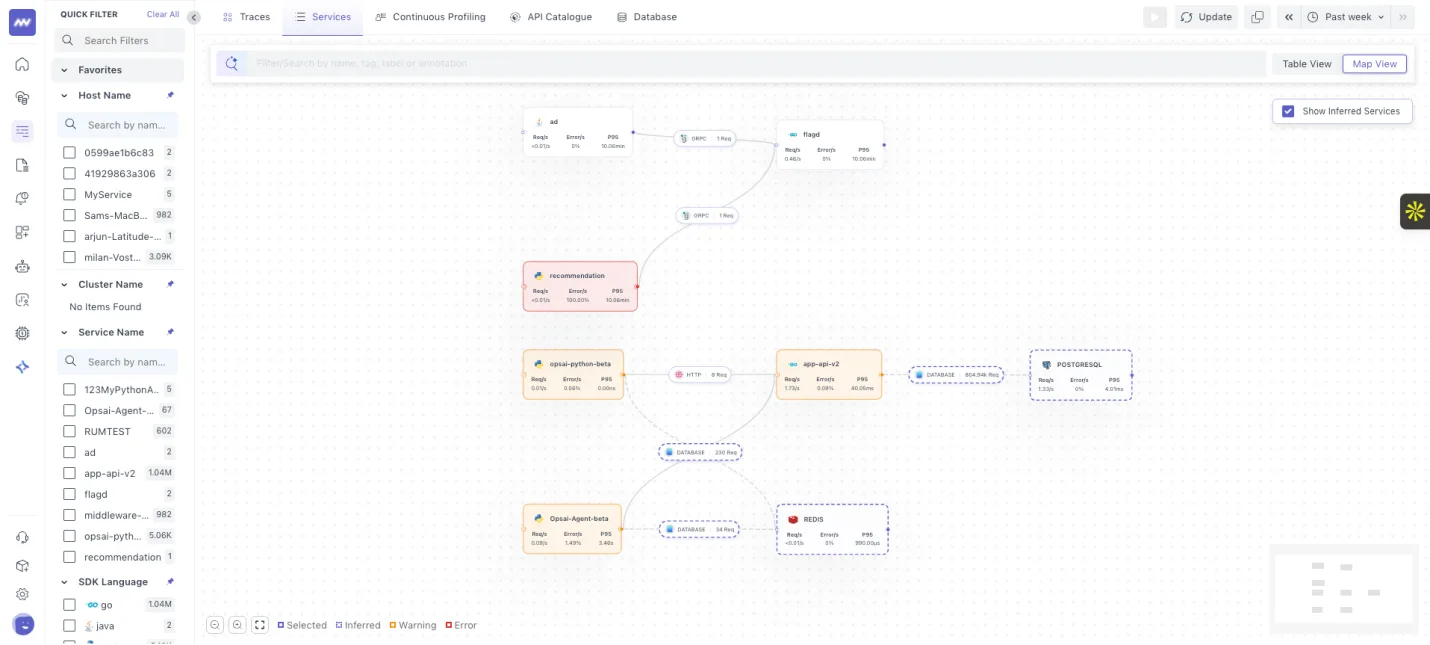
Task: Collapse the Quick Filter panel arrow
Action: [x=194, y=17]
